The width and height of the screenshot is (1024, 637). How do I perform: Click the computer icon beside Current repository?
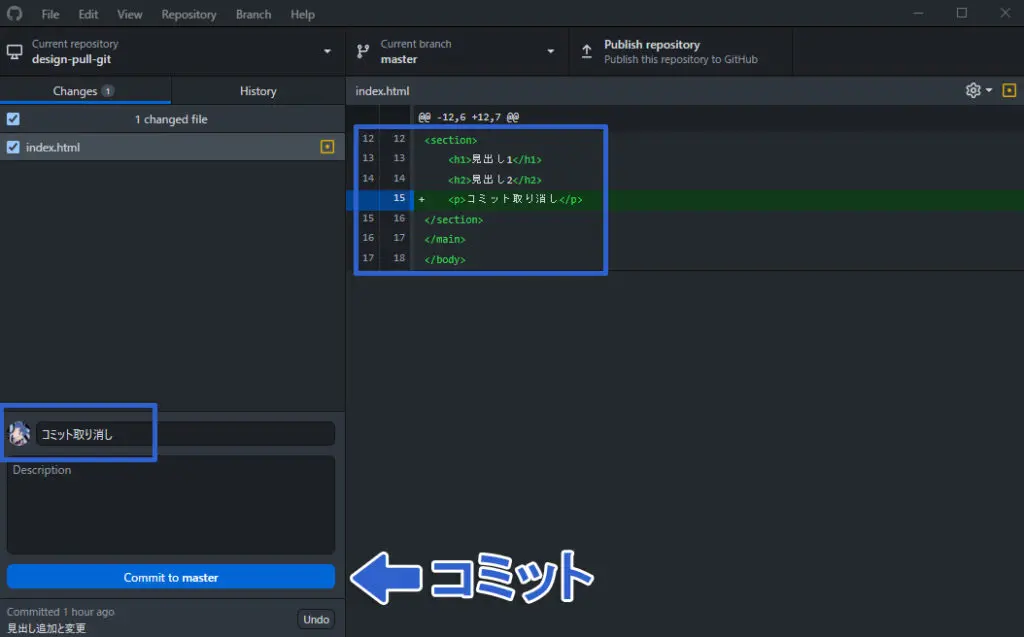[x=14, y=51]
